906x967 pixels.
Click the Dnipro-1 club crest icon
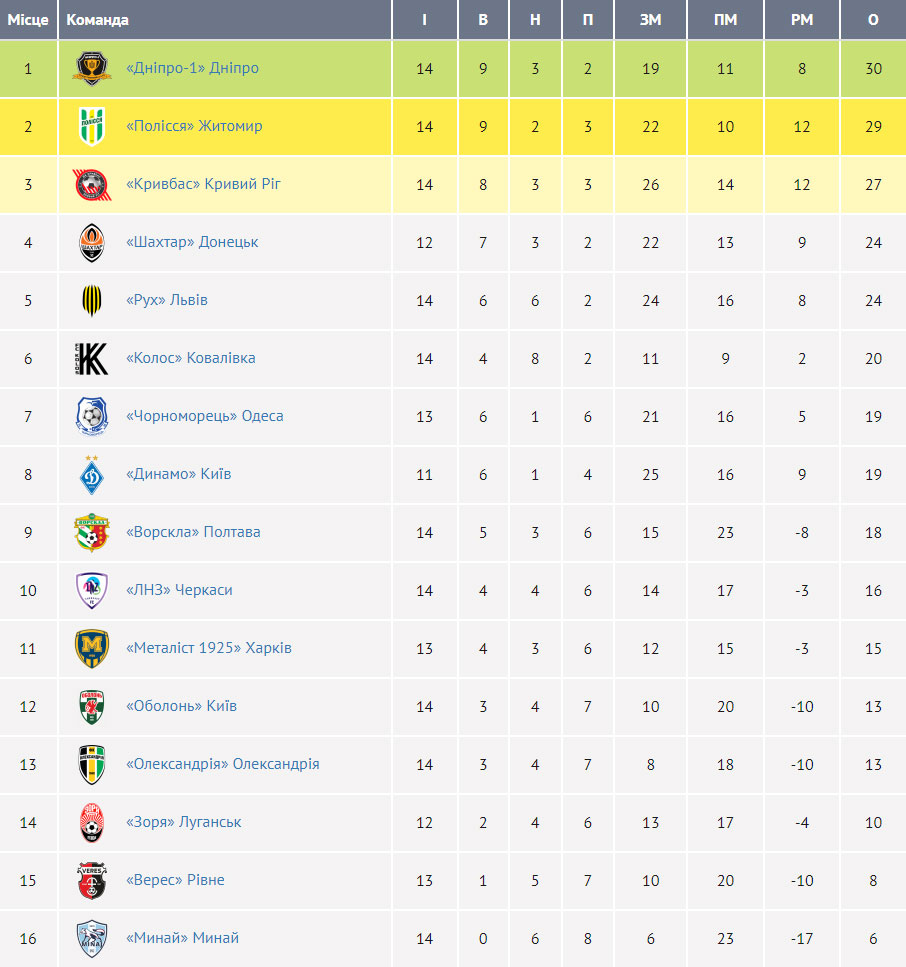pos(91,68)
